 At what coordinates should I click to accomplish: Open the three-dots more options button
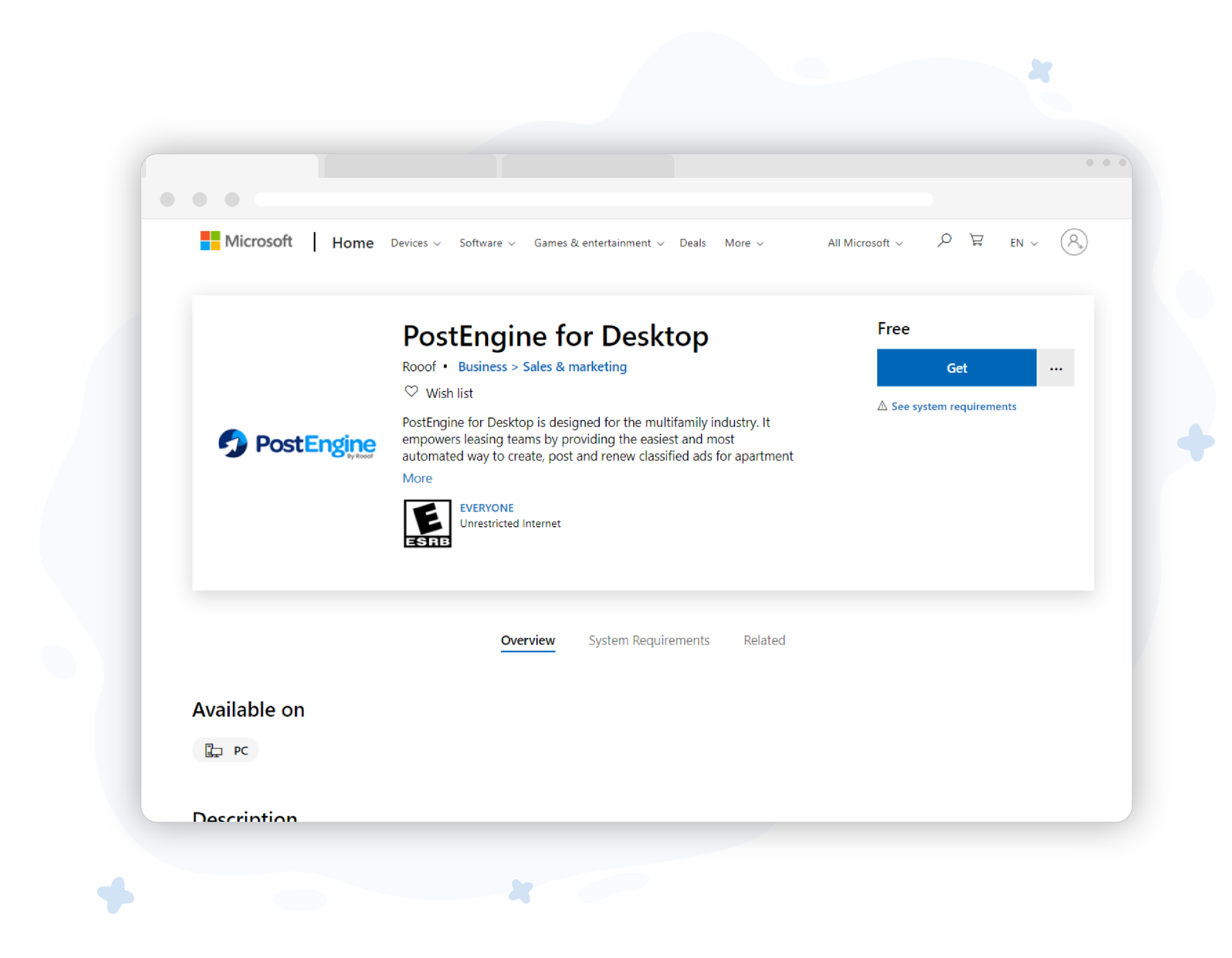(1056, 369)
